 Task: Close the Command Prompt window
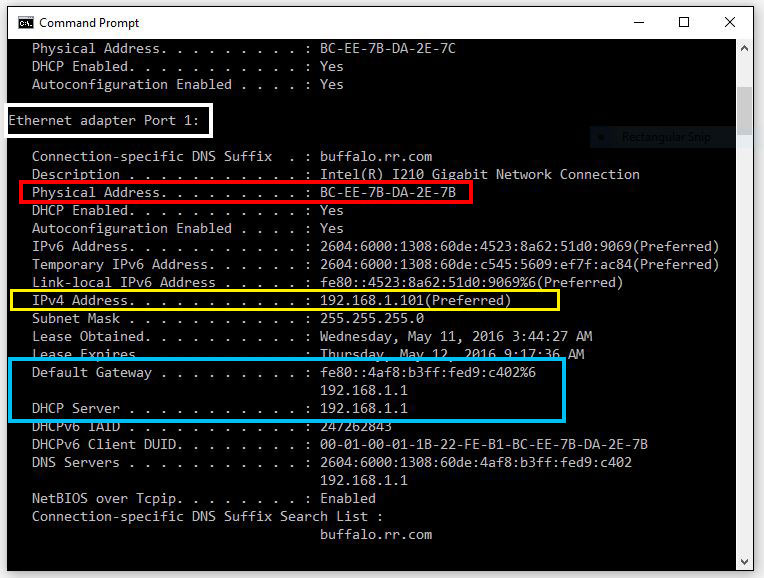coord(729,22)
